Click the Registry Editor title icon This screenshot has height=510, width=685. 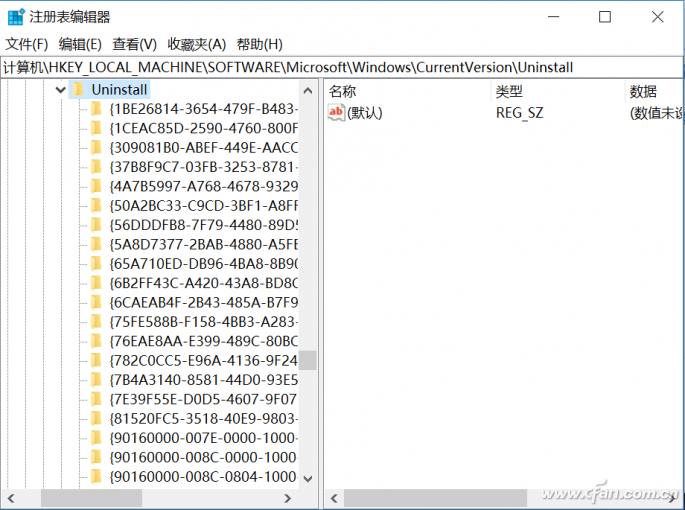tap(16, 17)
